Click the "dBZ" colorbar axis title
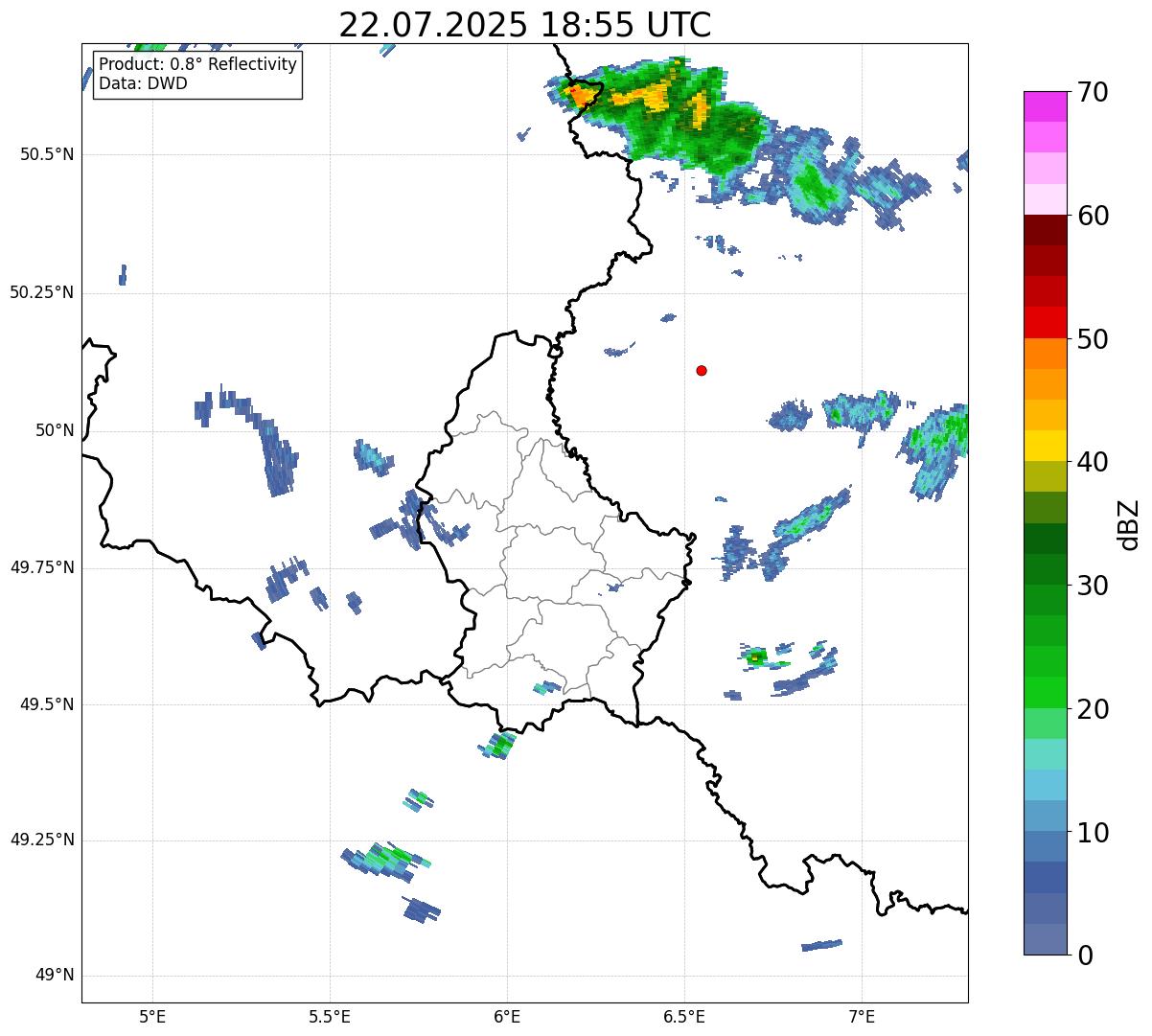 tap(1130, 524)
